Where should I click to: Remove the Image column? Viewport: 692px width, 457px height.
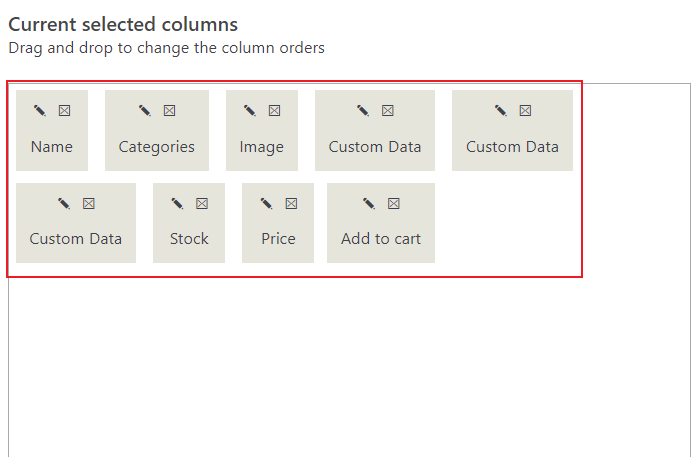click(275, 110)
